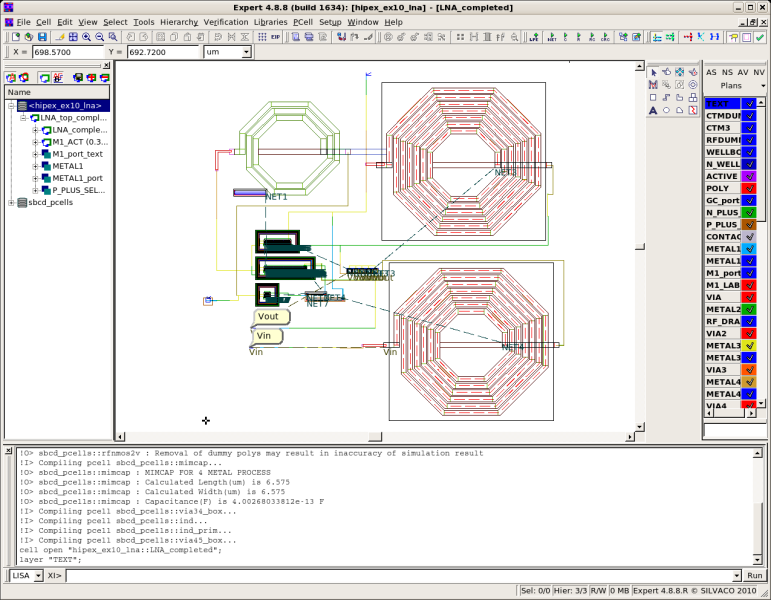Image resolution: width=771 pixels, height=600 pixels.
Task: Click the NET extraction run icon
Action: [551, 37]
